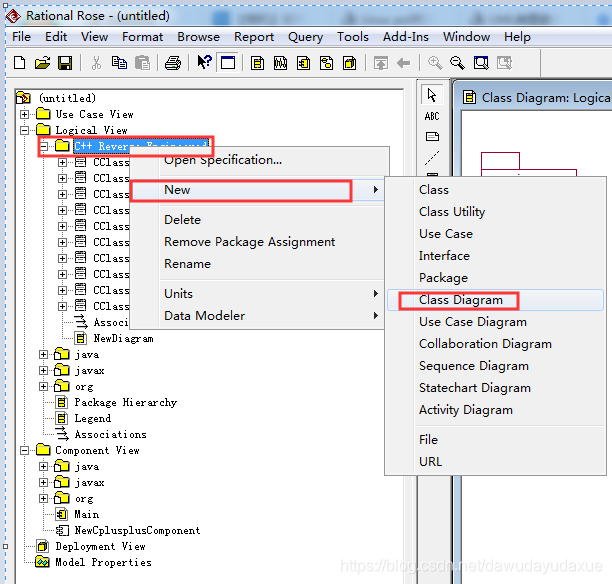The height and width of the screenshot is (584, 612).
Task: Click the Context Help arrow-question icon
Action: tap(204, 62)
